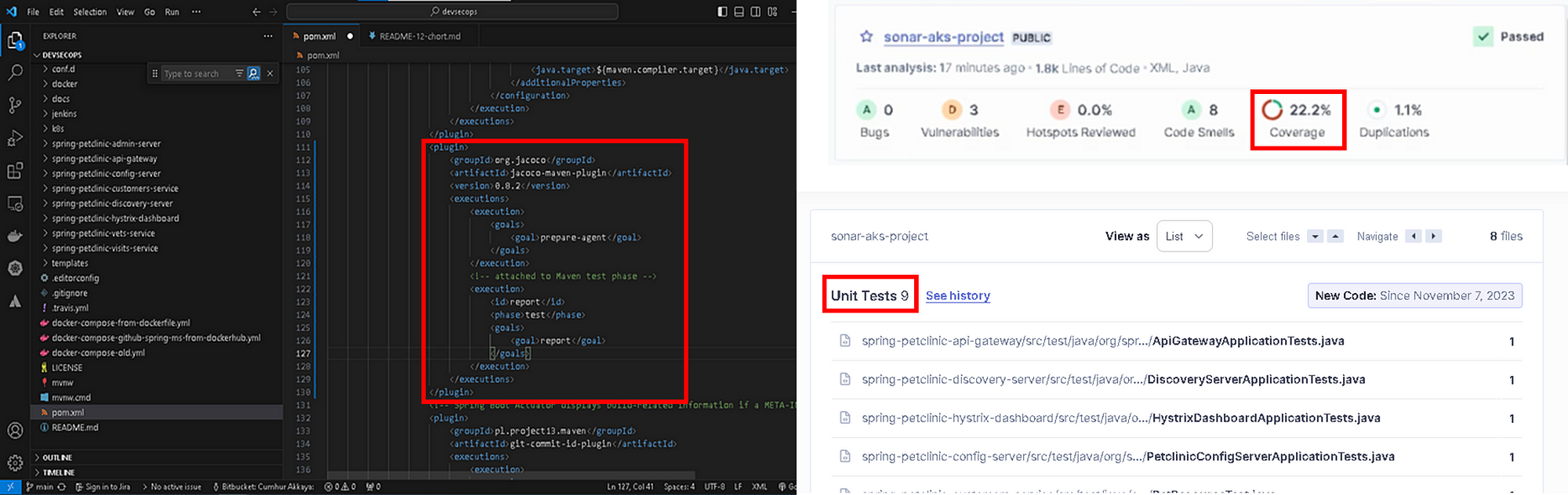Click Sign in to Jira

[x=103, y=487]
